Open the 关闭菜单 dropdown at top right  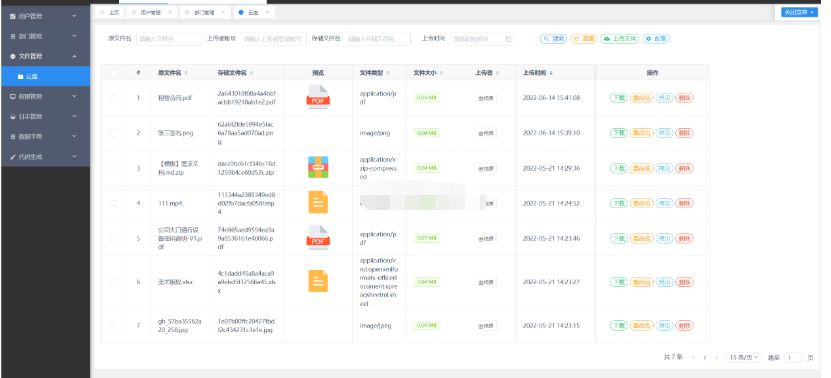coord(800,12)
